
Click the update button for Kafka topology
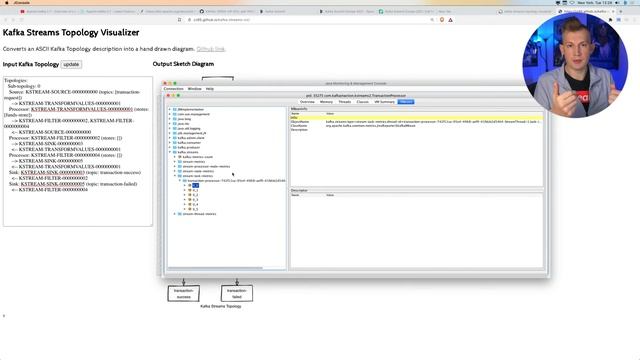click(71, 64)
